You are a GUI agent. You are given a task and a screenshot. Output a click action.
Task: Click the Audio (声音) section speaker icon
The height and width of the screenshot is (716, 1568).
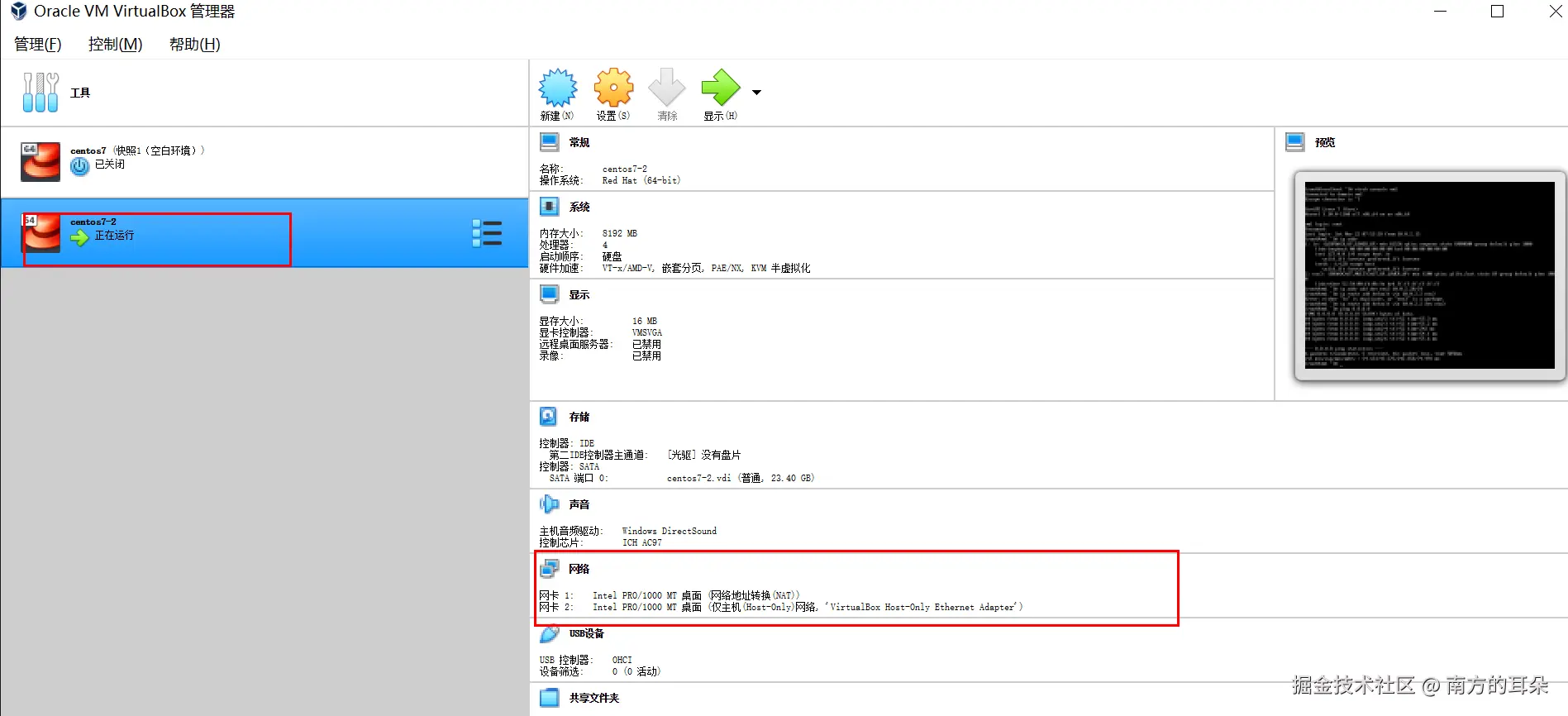(550, 504)
